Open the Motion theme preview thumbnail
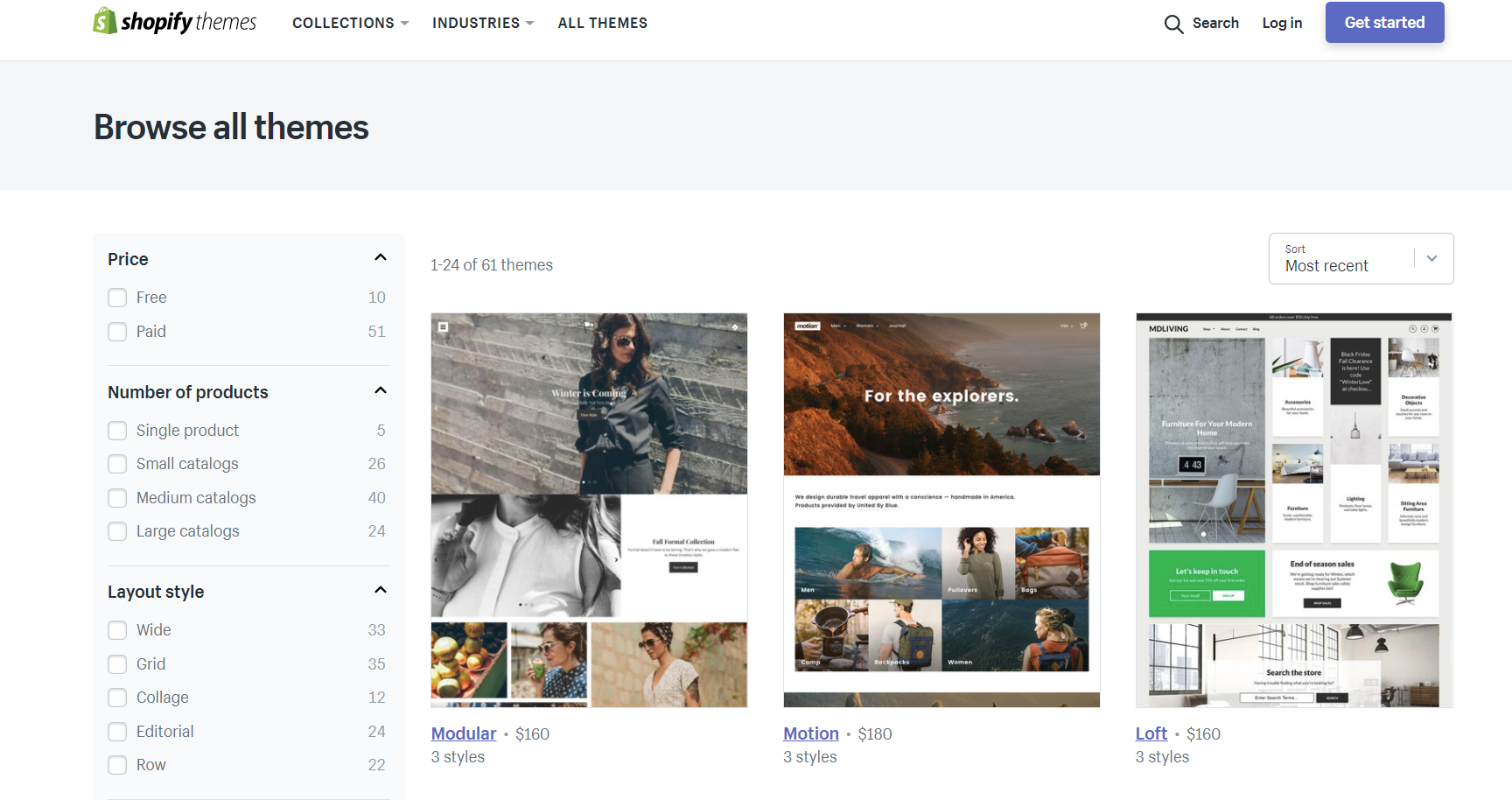This screenshot has width=1512, height=800. pos(941,509)
